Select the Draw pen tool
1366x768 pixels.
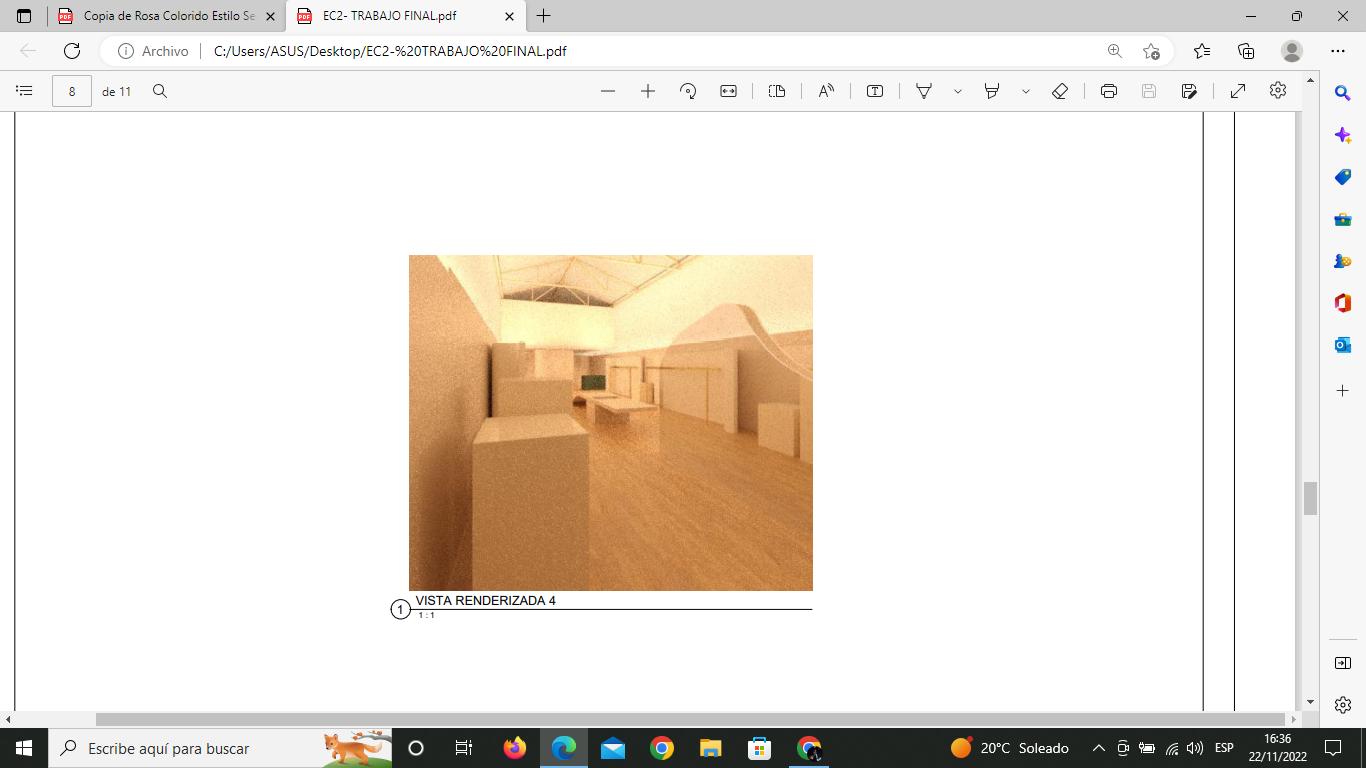924,91
